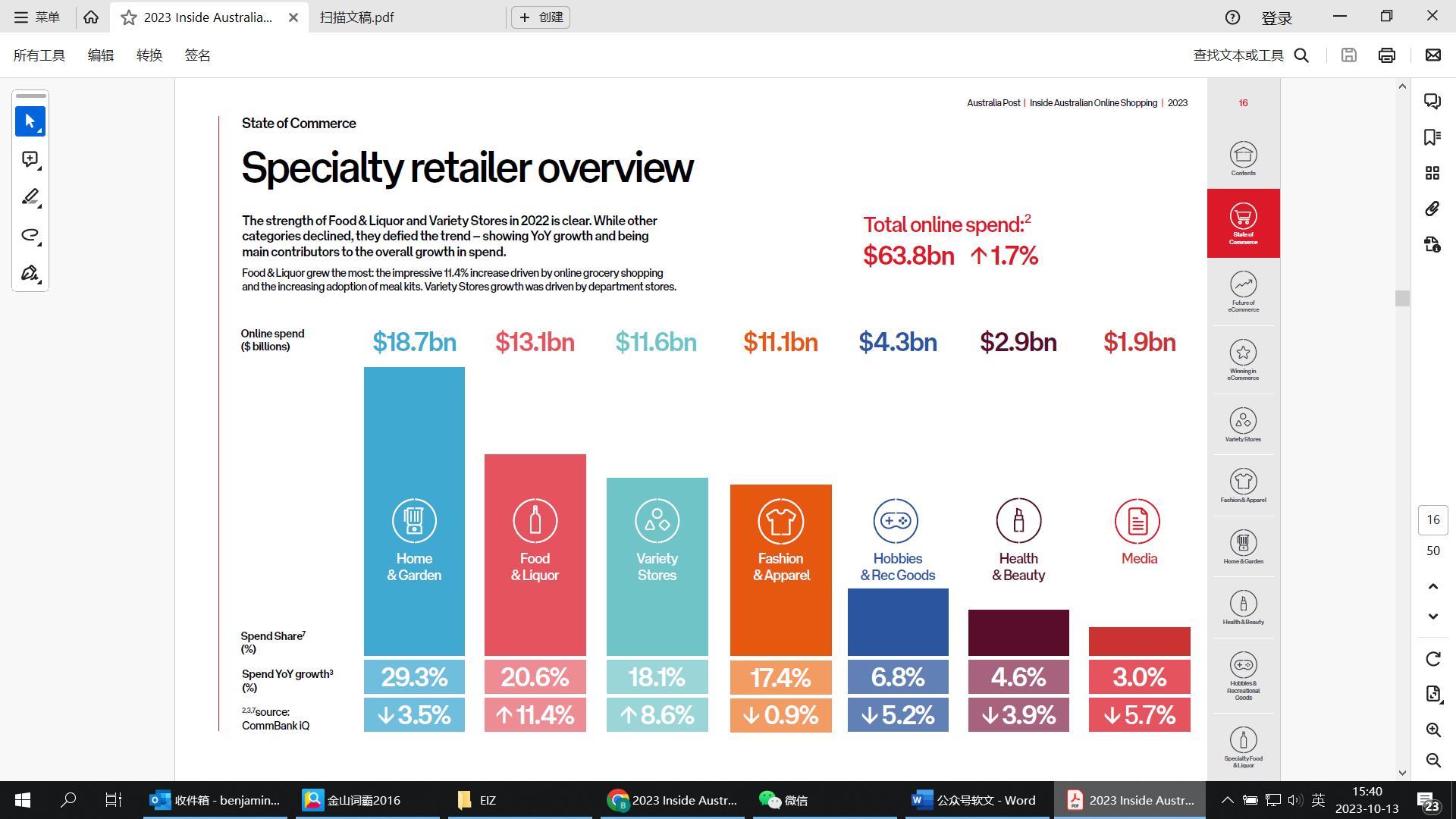Share the file by email
Viewport: 1456px width, 819px height.
tap(1433, 55)
